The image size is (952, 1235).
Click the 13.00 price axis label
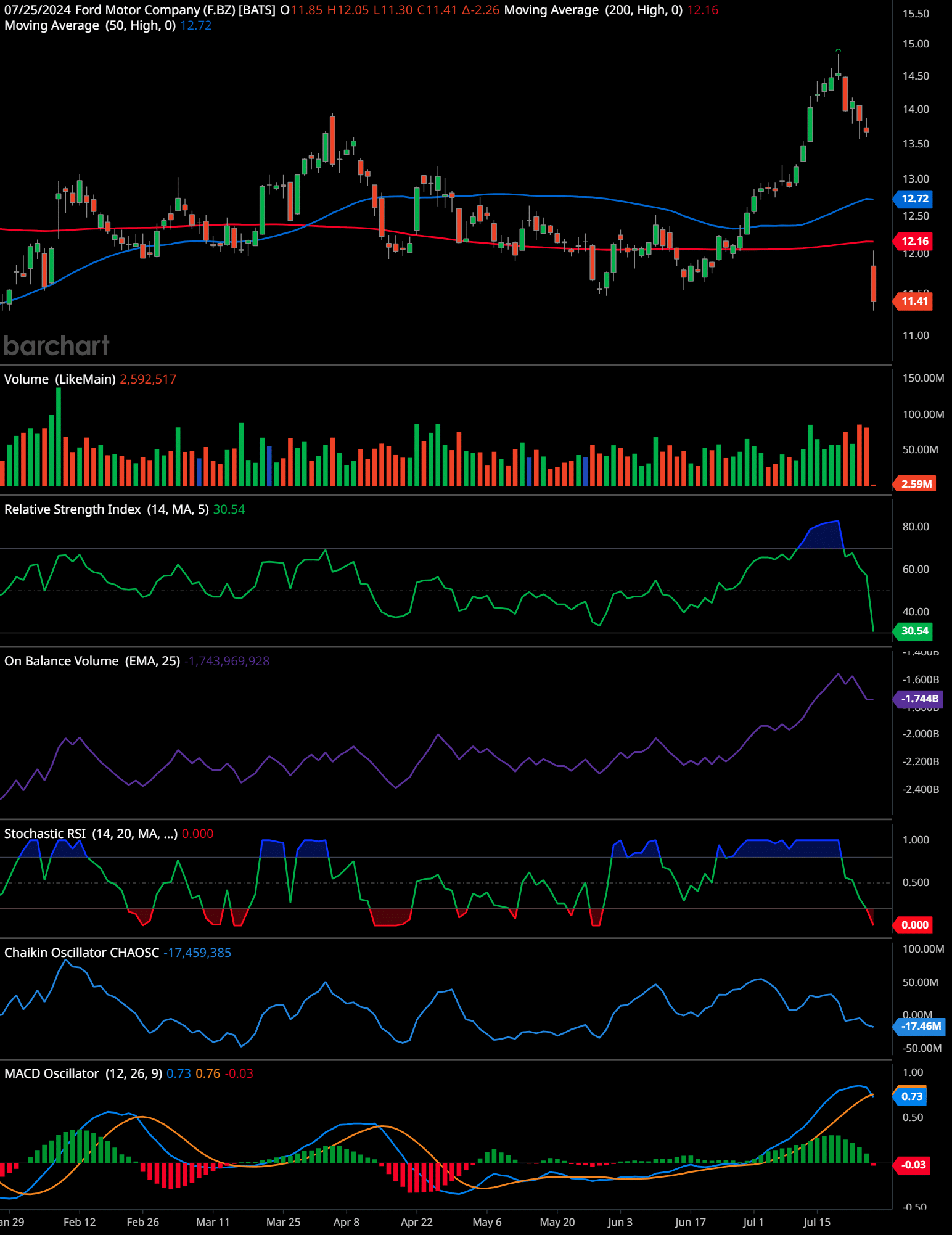click(916, 179)
